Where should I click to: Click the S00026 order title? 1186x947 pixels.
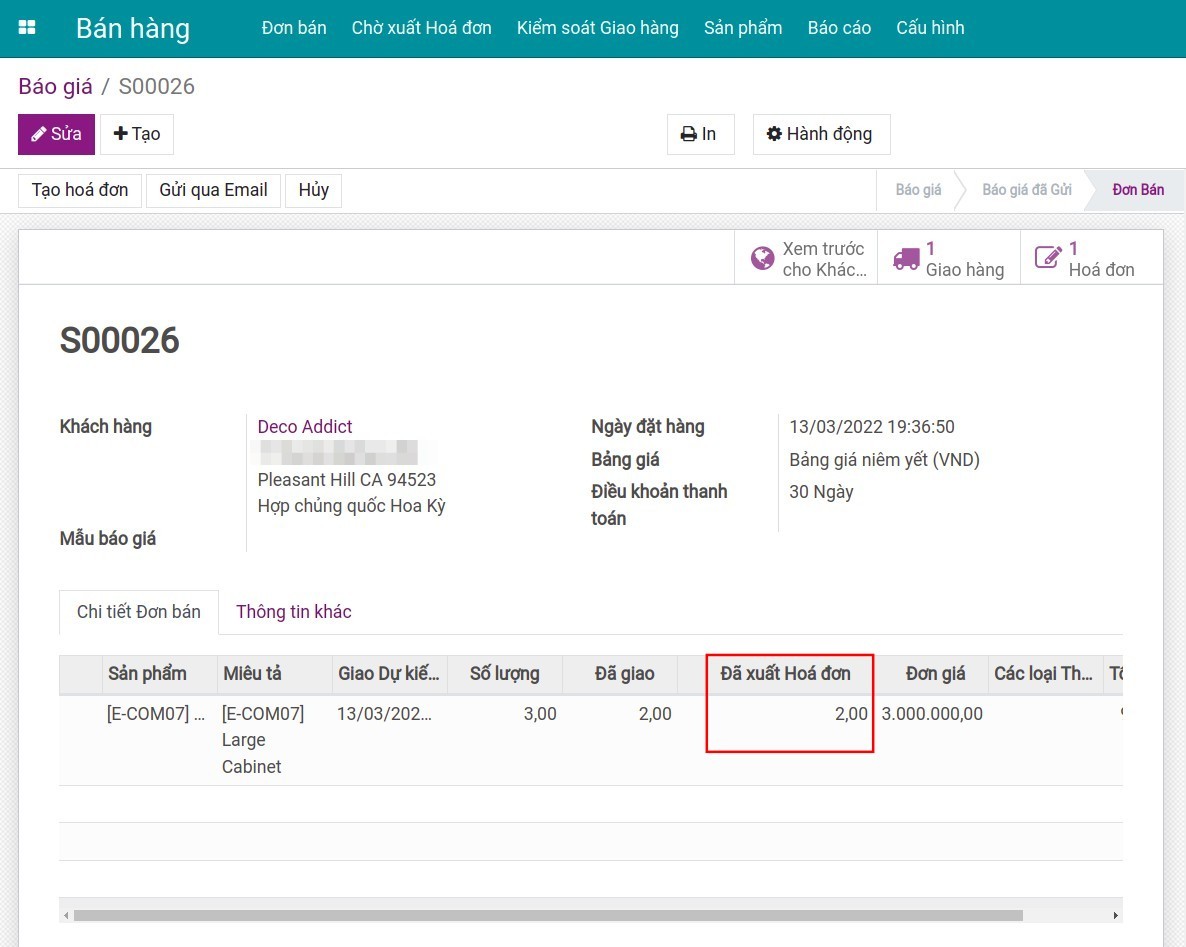120,340
